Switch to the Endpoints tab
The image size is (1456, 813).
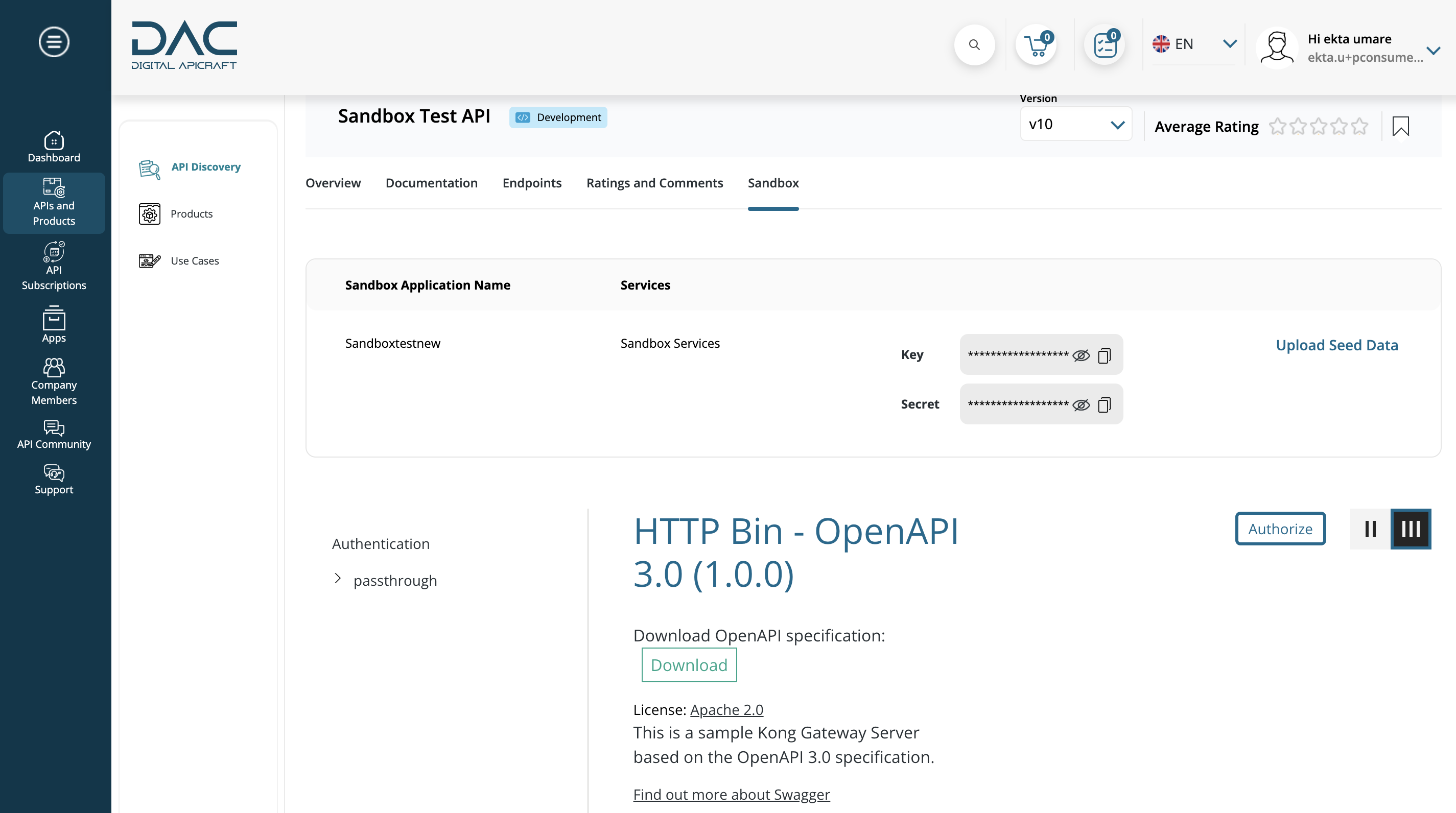532,183
